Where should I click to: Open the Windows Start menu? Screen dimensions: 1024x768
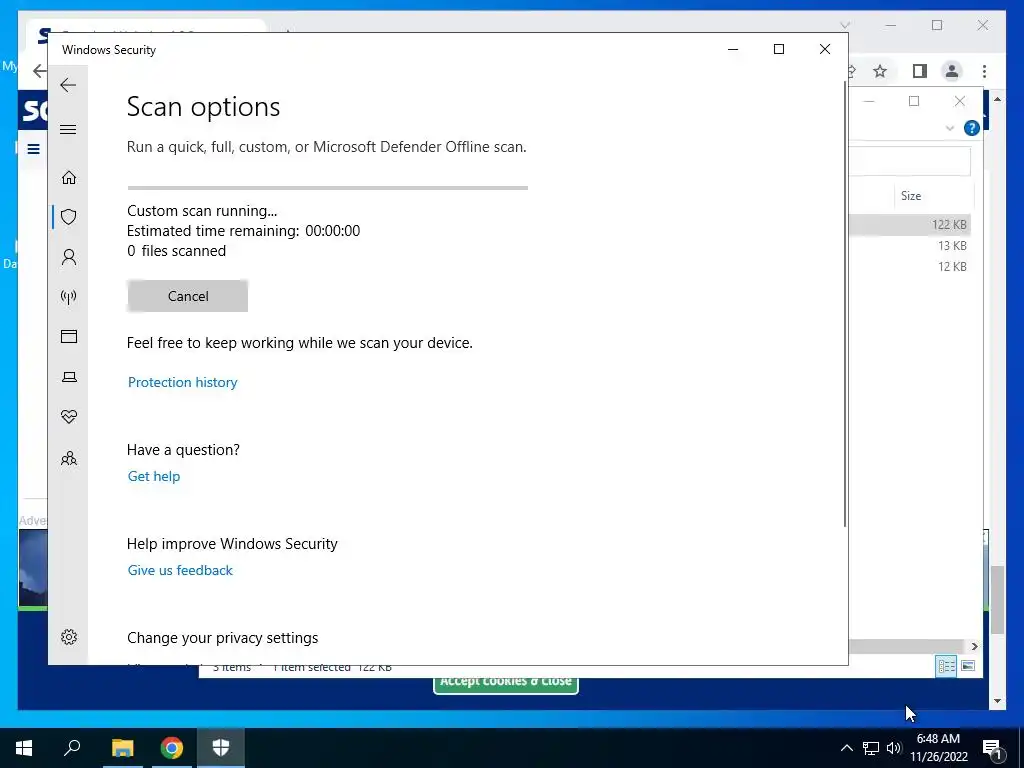[24, 748]
